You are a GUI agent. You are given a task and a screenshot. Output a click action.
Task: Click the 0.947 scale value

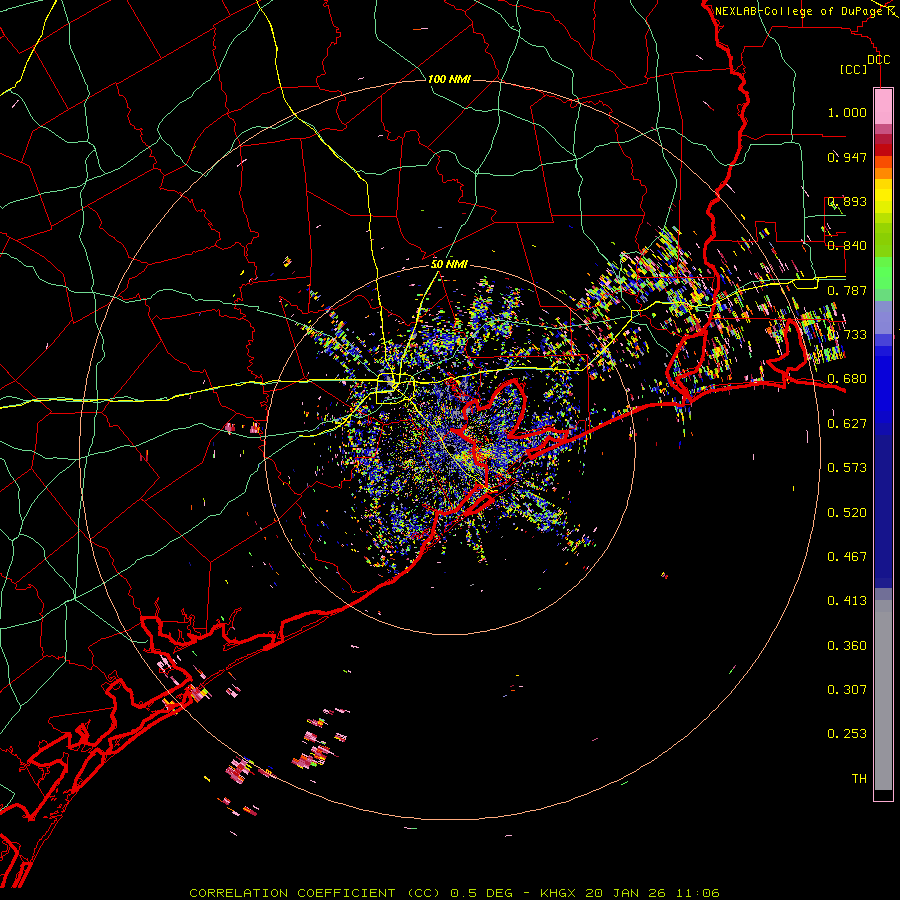[x=847, y=157]
